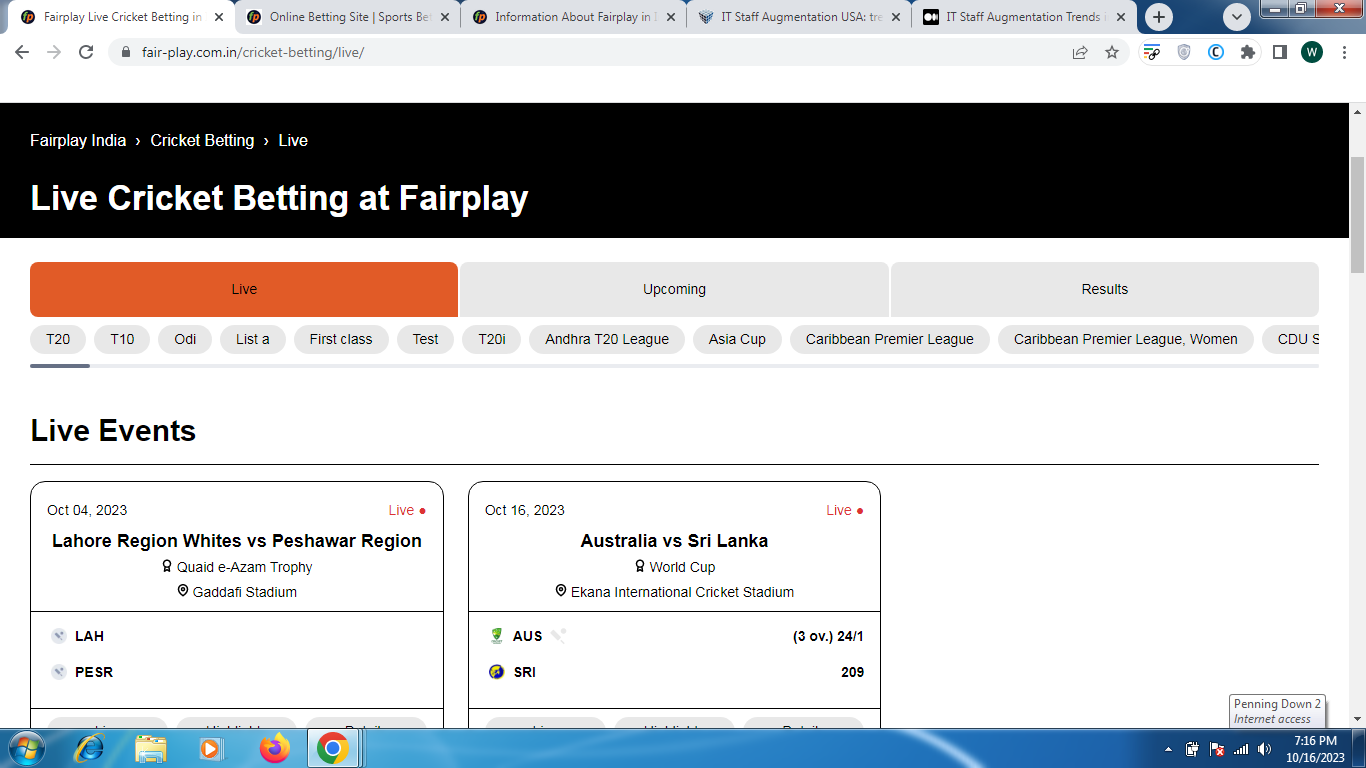Switch to IT Staff Augmentation USA tab
This screenshot has width=1366, height=768.
point(799,17)
